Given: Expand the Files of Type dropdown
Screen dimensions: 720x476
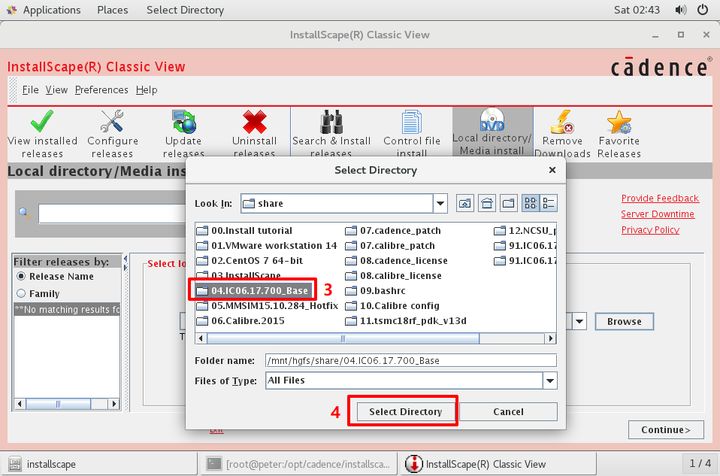Looking at the screenshot, I should [550, 381].
